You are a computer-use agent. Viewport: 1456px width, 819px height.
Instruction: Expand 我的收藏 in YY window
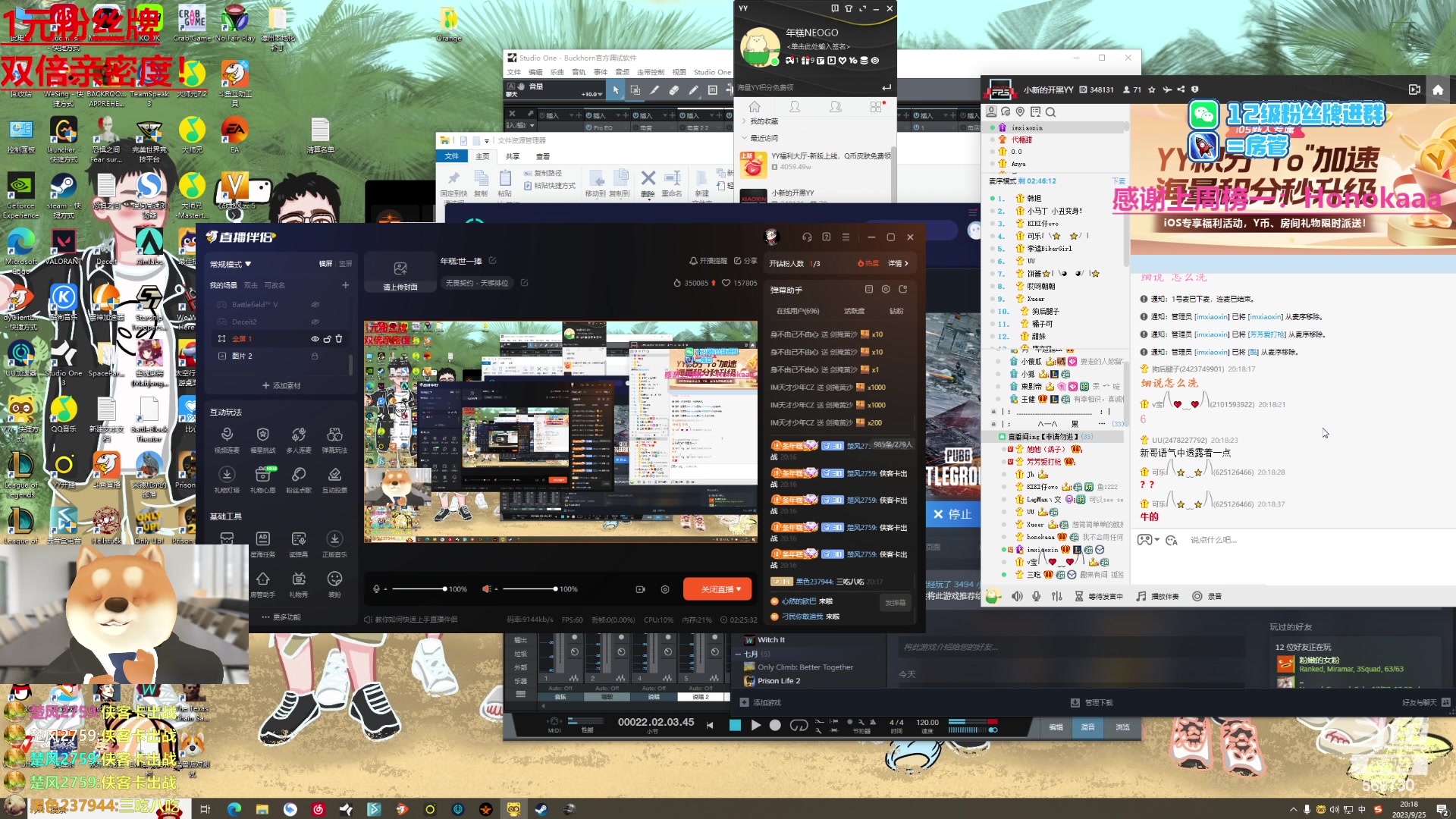pos(744,121)
